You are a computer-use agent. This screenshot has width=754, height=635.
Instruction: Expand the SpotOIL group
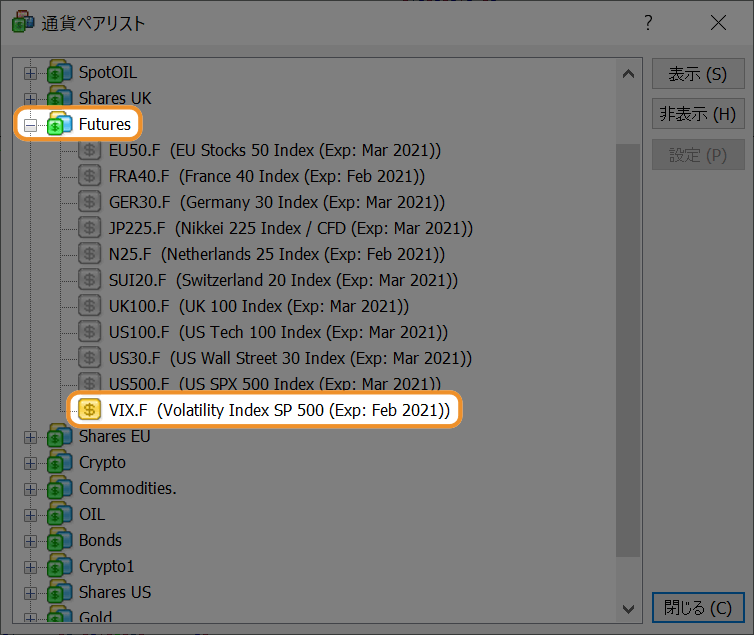tap(30, 74)
